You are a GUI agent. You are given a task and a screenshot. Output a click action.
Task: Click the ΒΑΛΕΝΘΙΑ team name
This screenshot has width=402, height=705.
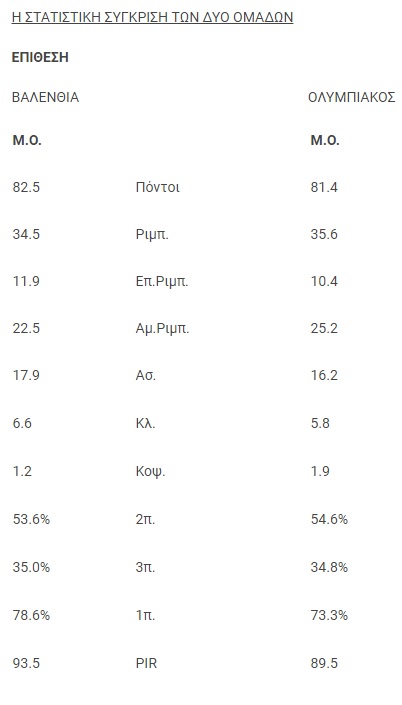coord(45,98)
